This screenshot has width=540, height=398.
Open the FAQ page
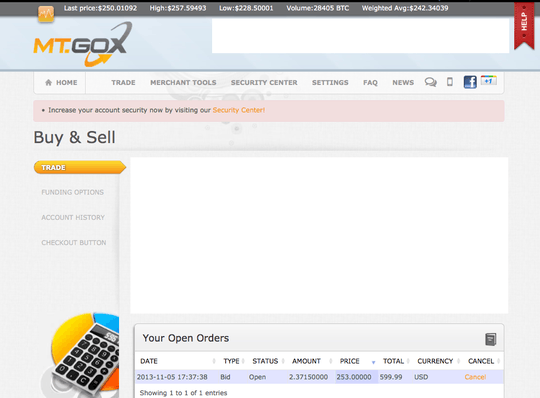[x=370, y=83]
